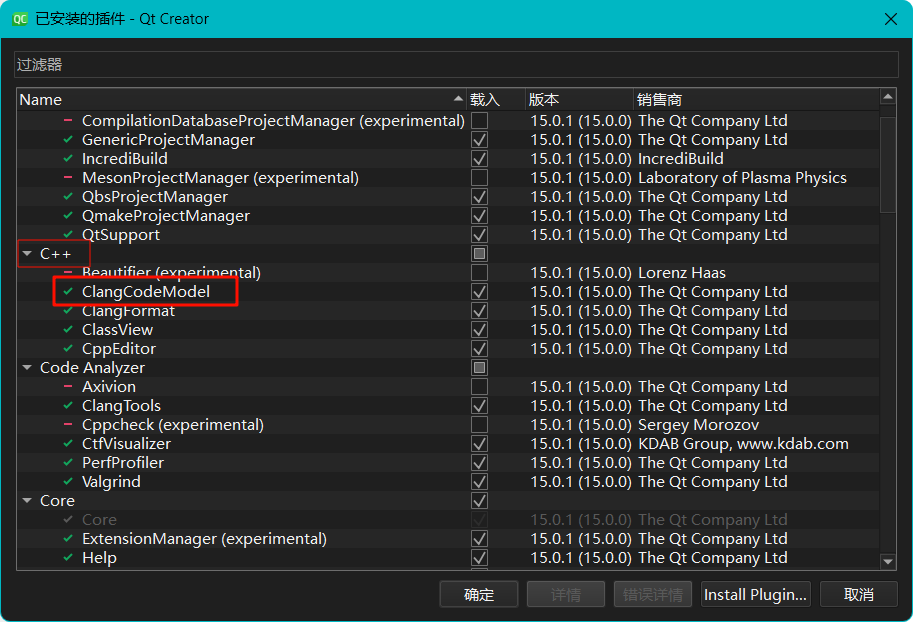Image resolution: width=913 pixels, height=622 pixels.
Task: Enable the Beautifier plugin checkbox
Action: (480, 273)
